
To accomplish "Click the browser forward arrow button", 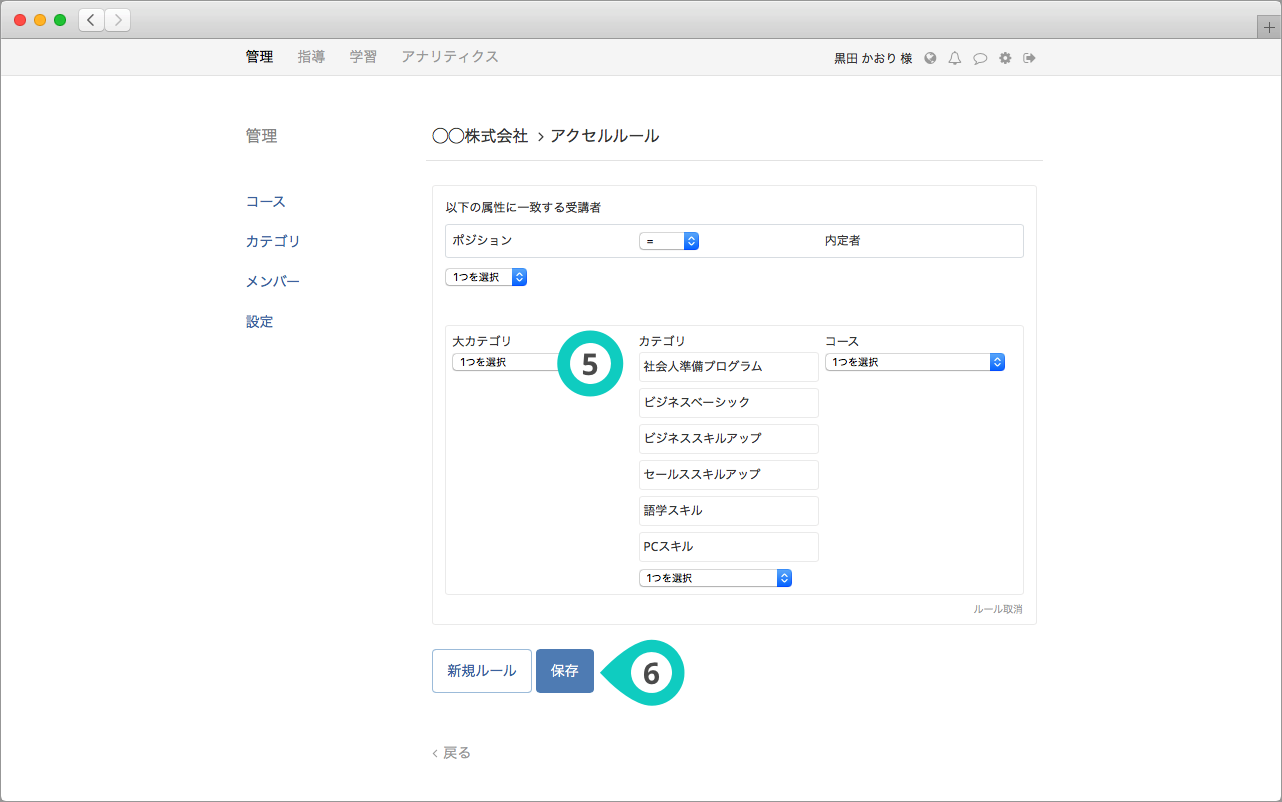I will [x=117, y=20].
